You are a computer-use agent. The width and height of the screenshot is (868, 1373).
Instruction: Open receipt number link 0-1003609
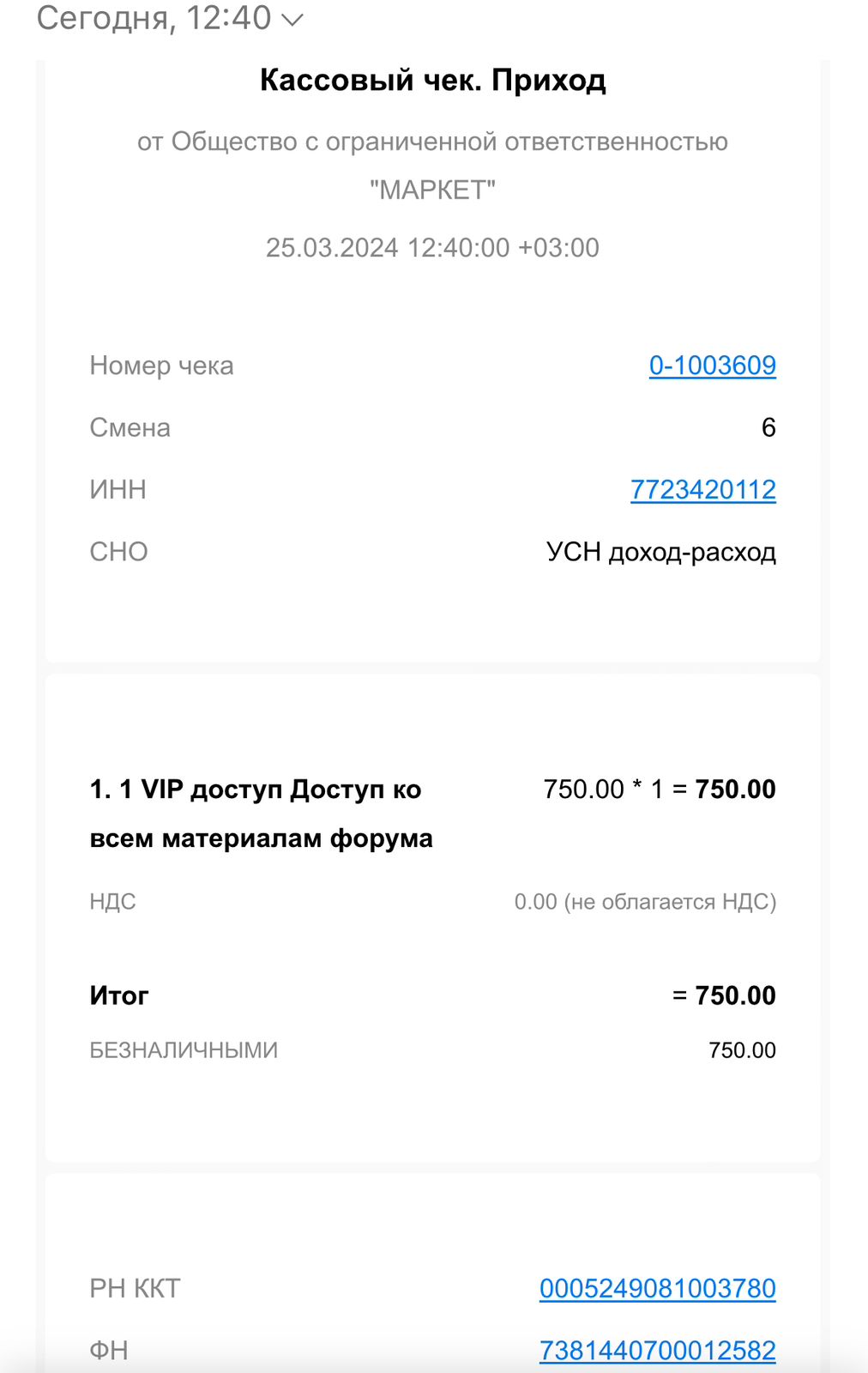tap(713, 366)
